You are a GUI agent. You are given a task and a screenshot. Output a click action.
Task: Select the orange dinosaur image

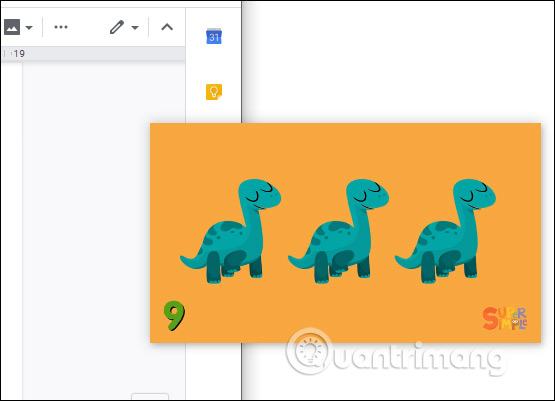click(345, 233)
